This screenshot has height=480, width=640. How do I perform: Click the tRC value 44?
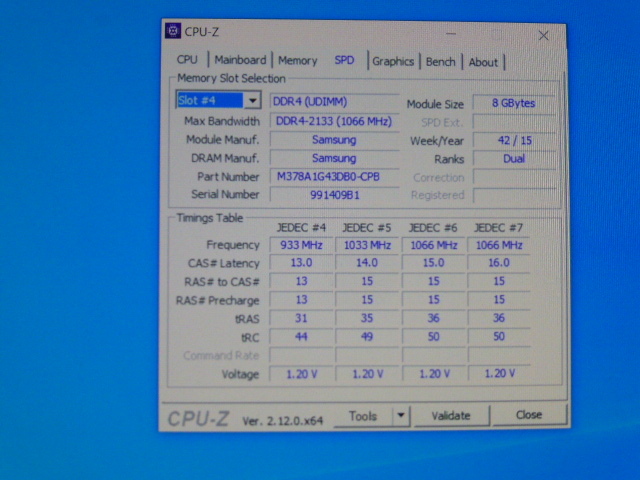coord(301,337)
